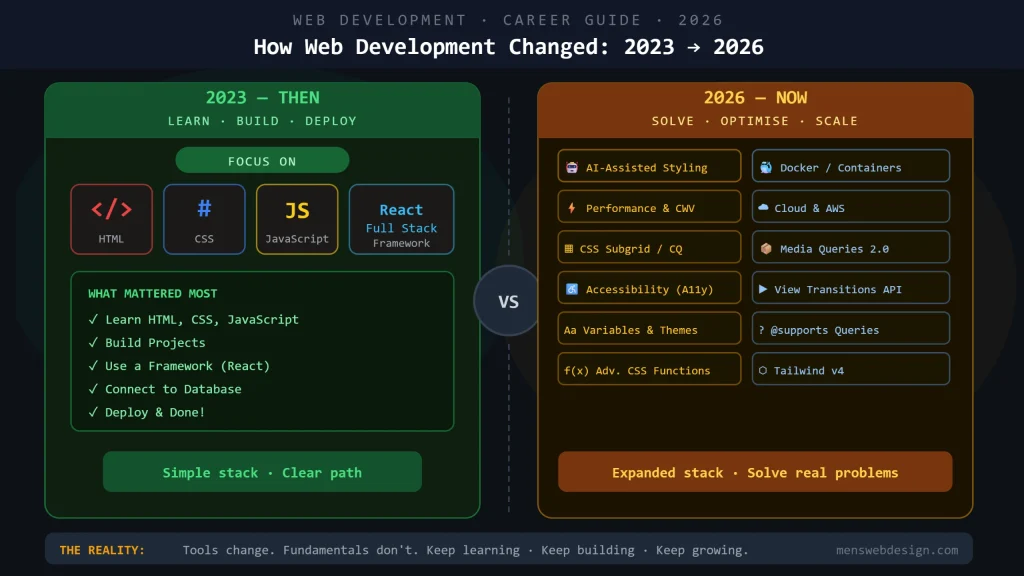The height and width of the screenshot is (576, 1024).
Task: Click checkmark next to Learn HTML, CSS, JavaScript
Action: (x=93, y=319)
